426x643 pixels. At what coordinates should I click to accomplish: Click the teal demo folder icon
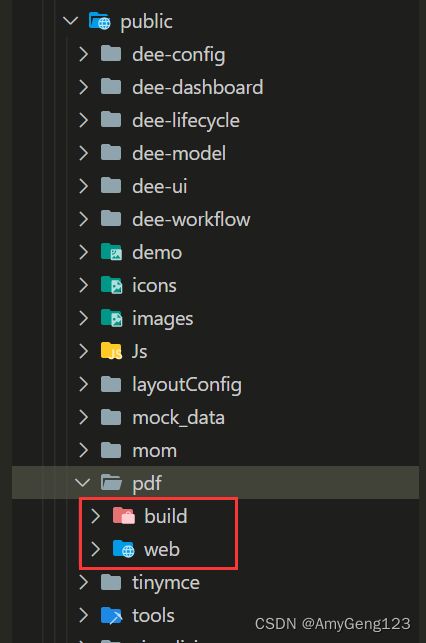click(x=112, y=252)
